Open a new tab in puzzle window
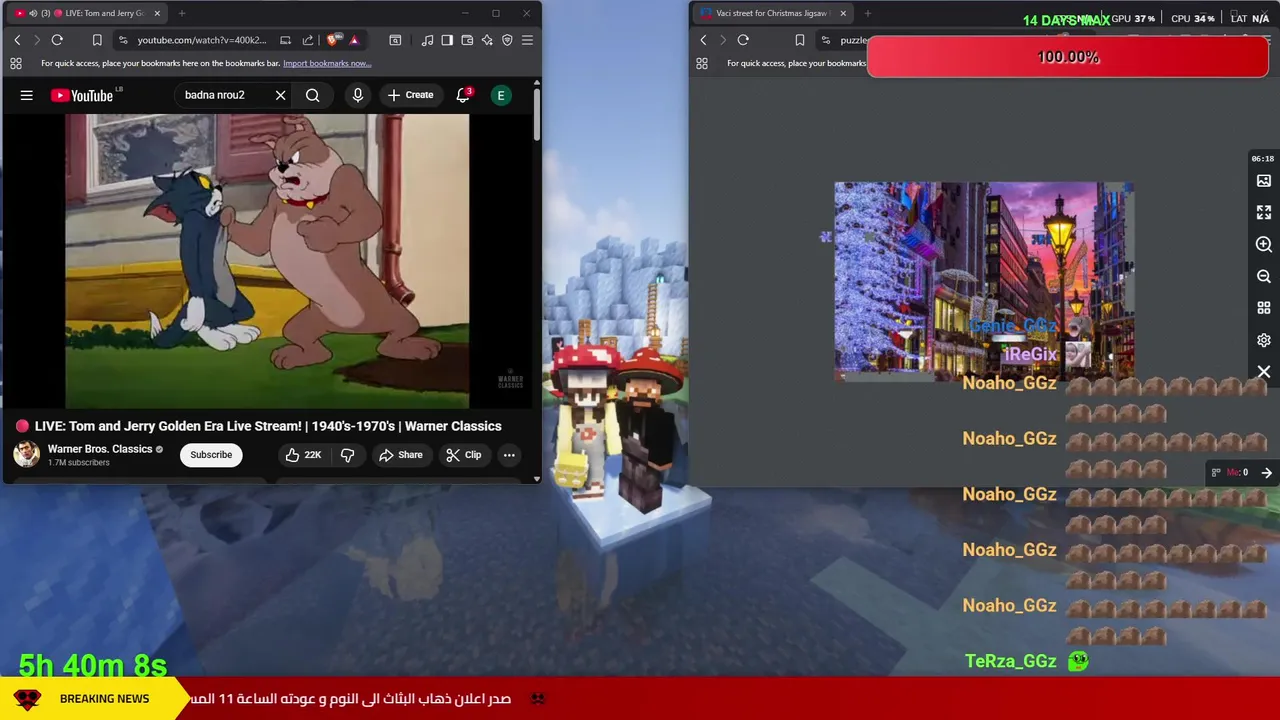The width and height of the screenshot is (1280, 720). [x=868, y=13]
